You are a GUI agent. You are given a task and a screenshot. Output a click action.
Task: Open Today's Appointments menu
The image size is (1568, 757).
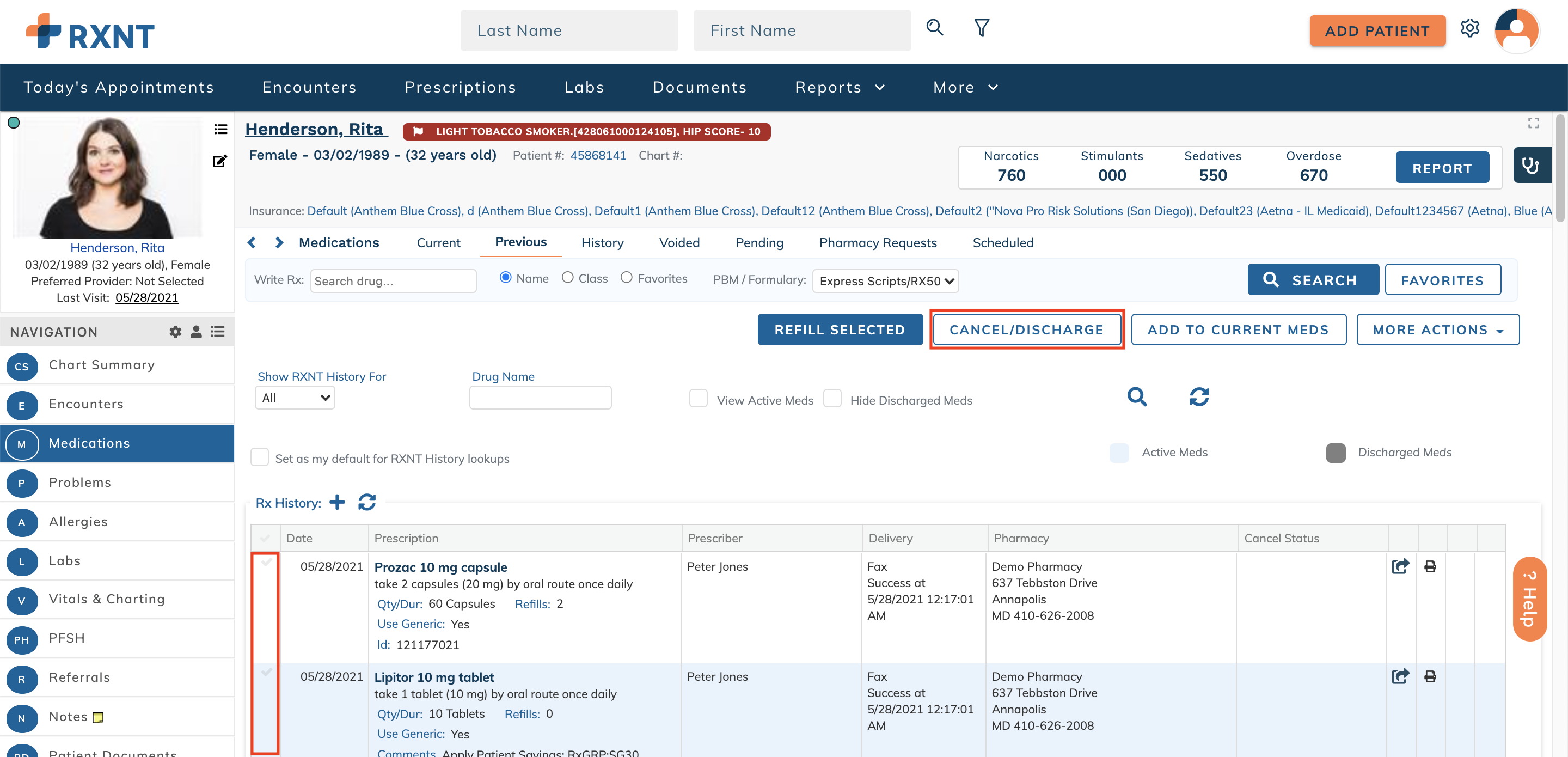(119, 87)
